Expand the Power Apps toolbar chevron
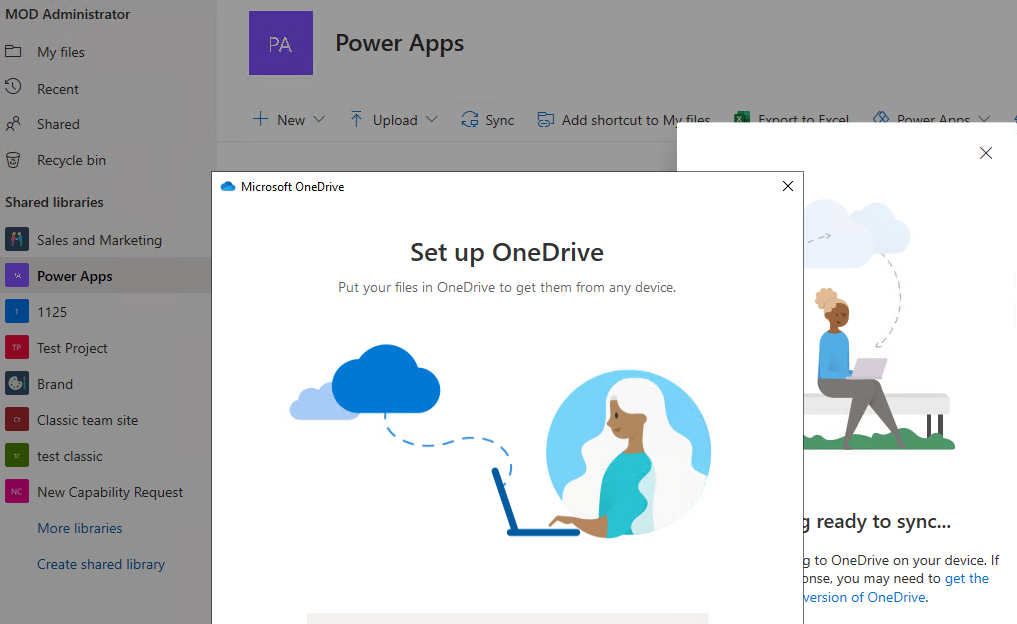 (984, 118)
